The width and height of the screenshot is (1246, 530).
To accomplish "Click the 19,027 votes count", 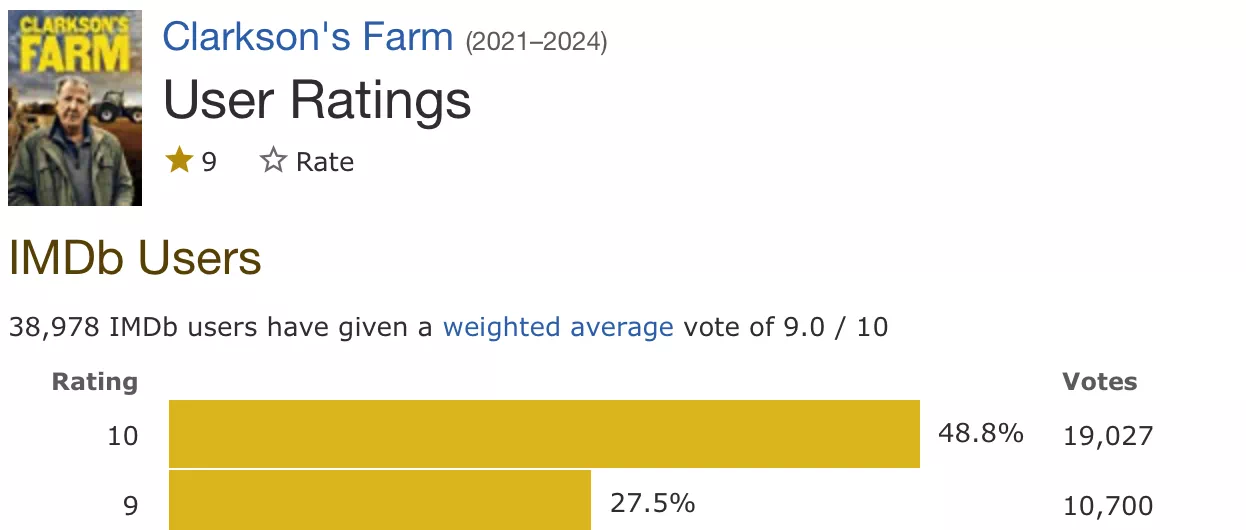I will [1108, 436].
